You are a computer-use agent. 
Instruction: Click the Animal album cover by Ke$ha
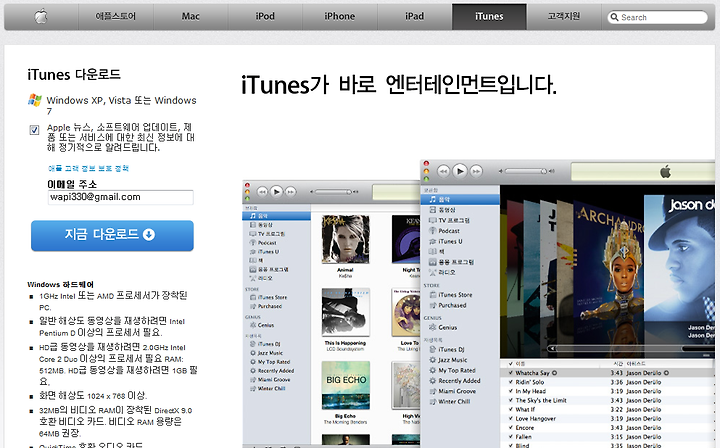(345, 239)
